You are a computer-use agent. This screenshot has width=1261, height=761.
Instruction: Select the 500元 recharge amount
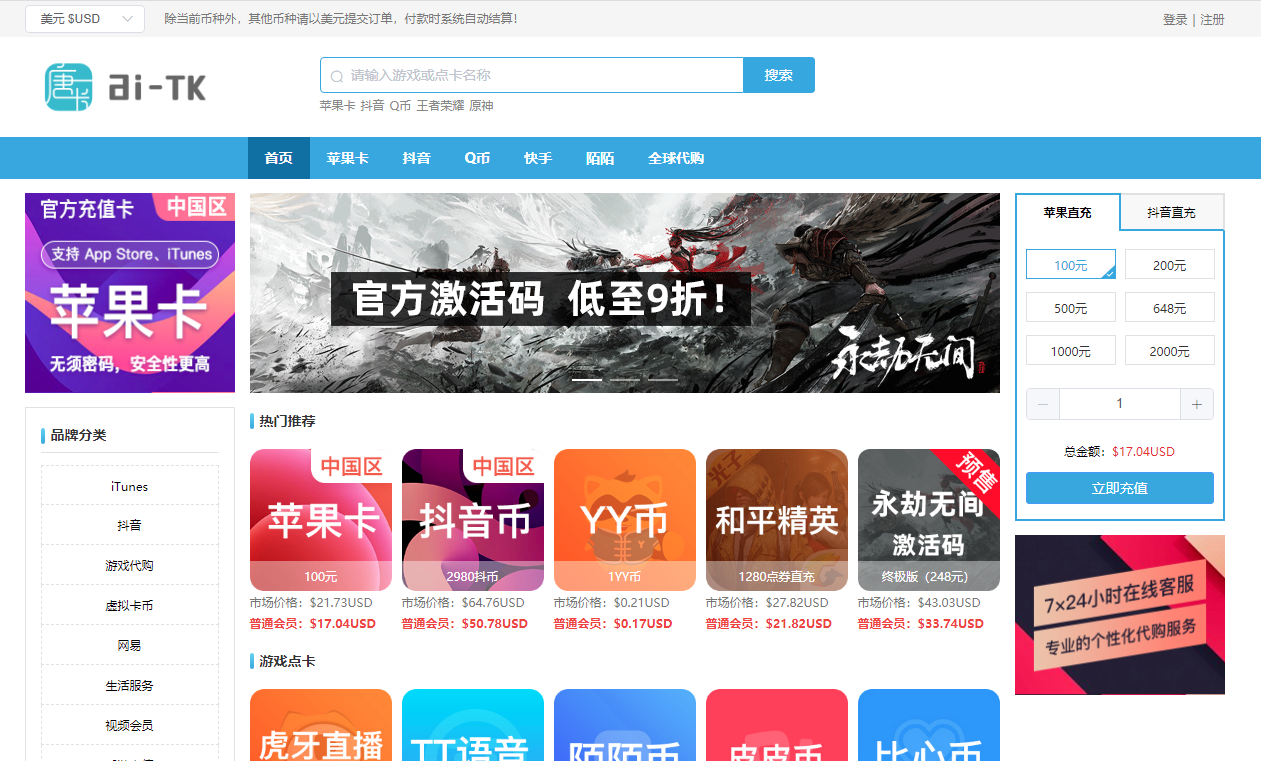[x=1071, y=308]
